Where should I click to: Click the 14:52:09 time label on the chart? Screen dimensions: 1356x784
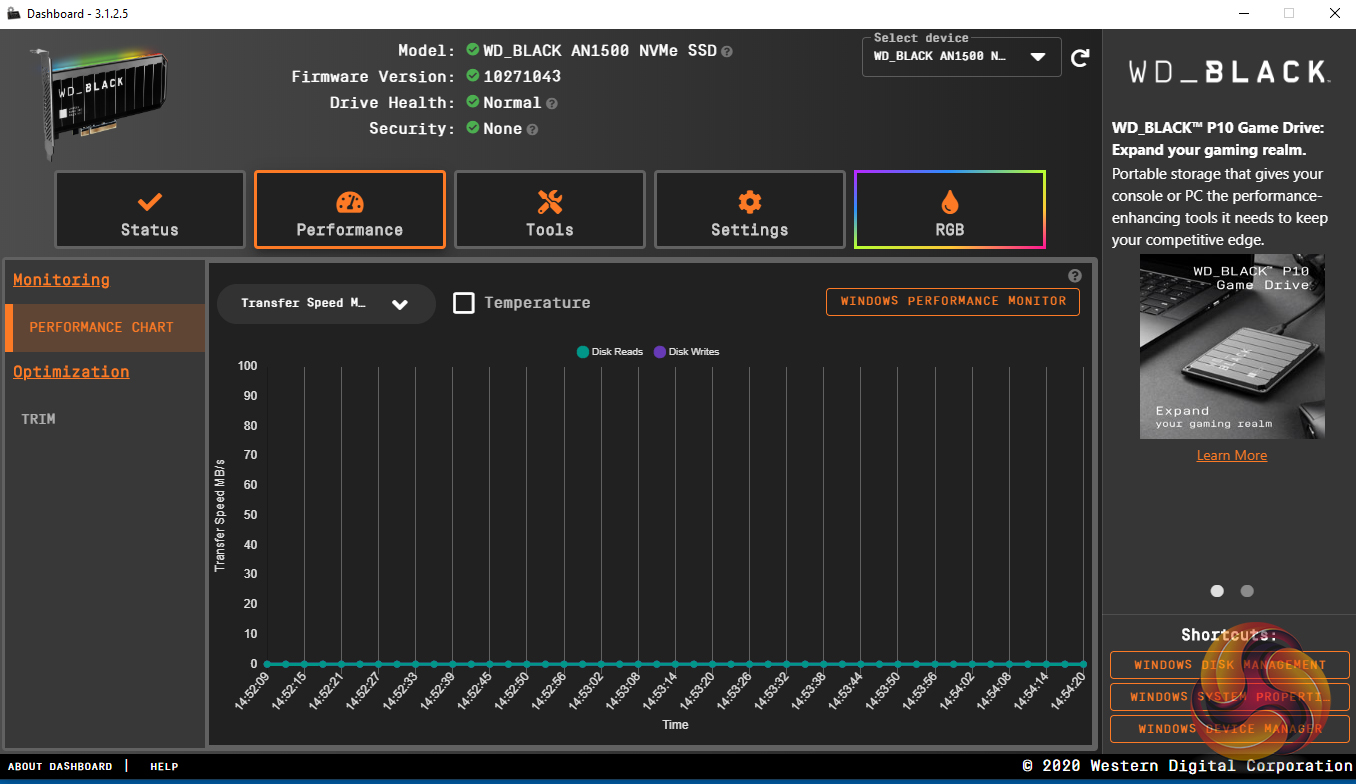click(252, 691)
